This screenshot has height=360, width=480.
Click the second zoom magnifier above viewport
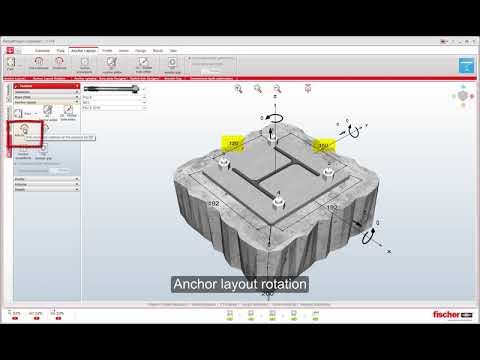pos(258,89)
